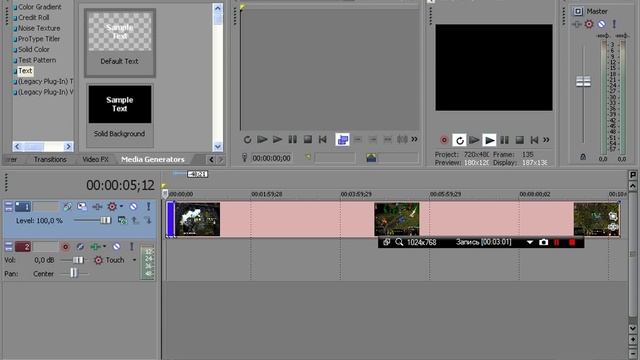Go to start in video preview
This screenshot has height=360, width=640.
click(534, 140)
